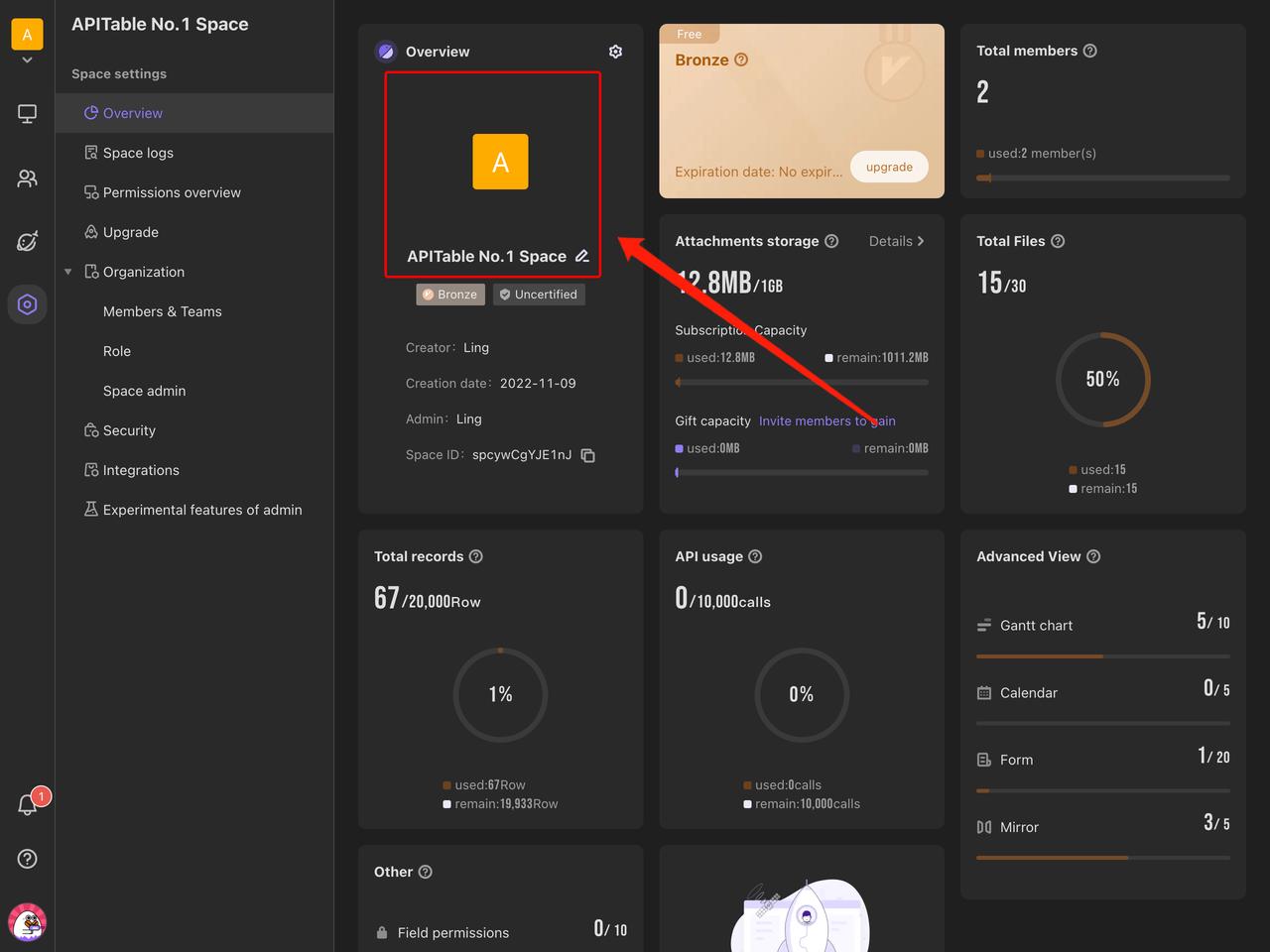Click the 0% API usage ring chart

tap(802, 694)
